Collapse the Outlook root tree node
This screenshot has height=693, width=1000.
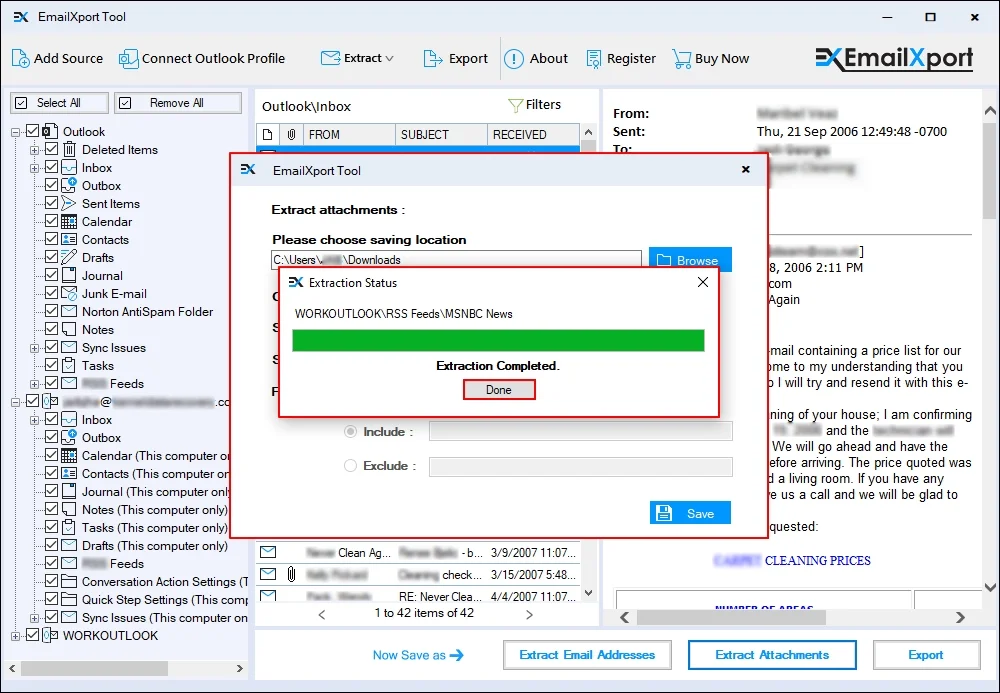point(16,132)
